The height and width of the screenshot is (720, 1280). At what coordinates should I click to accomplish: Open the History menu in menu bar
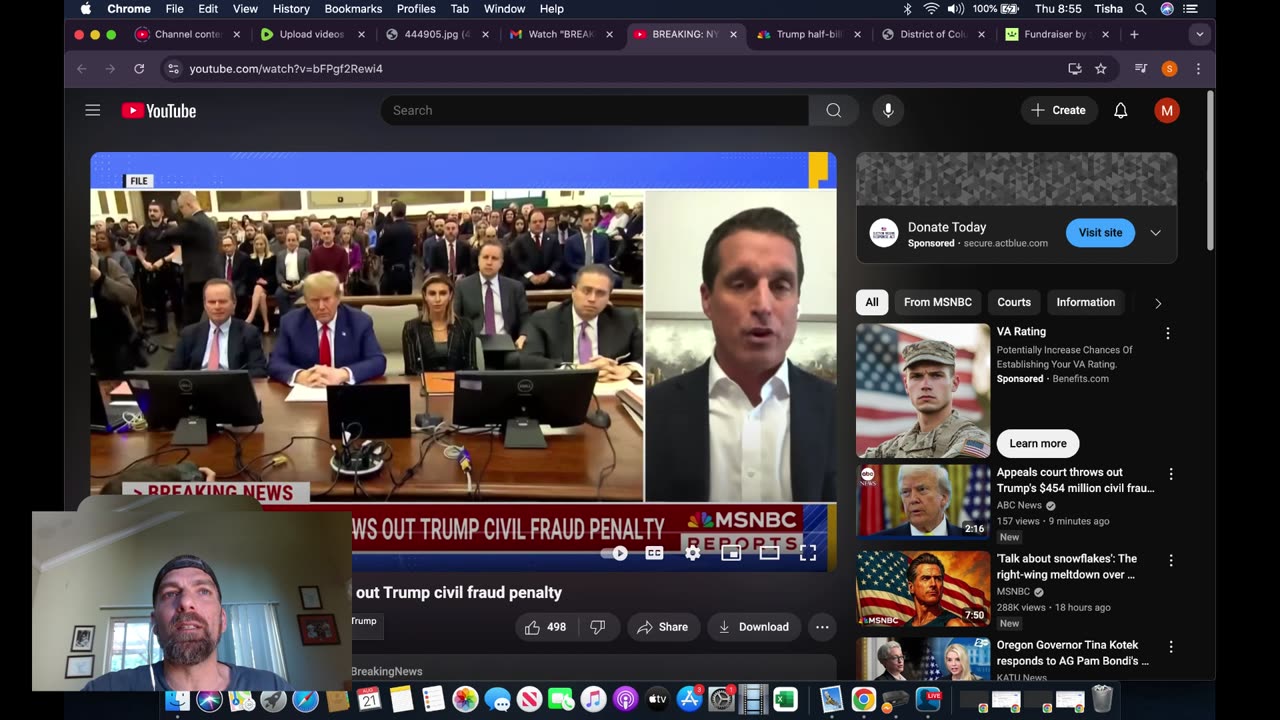click(x=291, y=9)
